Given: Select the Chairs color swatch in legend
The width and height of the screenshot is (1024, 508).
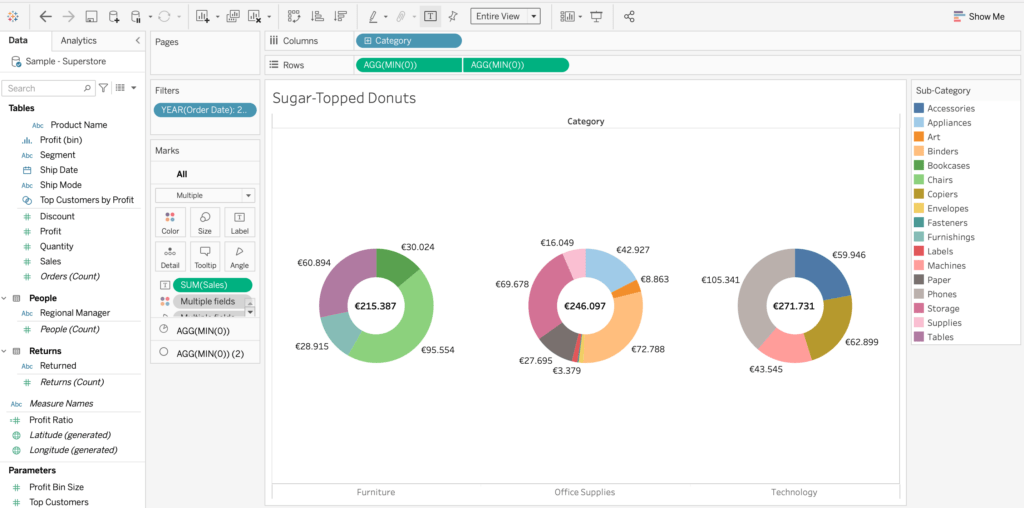Looking at the screenshot, I should pyautogui.click(x=919, y=180).
